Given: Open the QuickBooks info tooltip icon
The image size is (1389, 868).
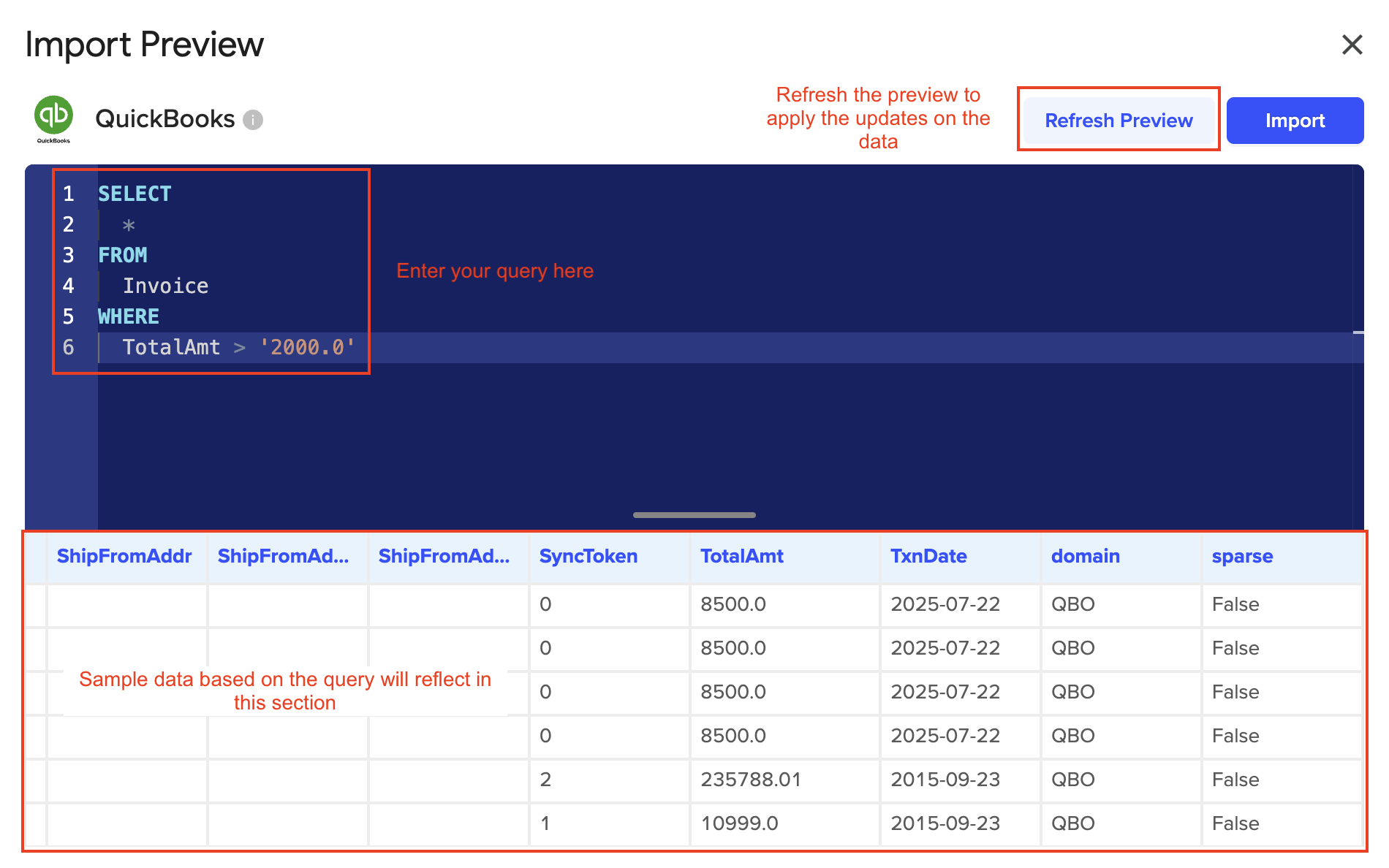Looking at the screenshot, I should 252,118.
